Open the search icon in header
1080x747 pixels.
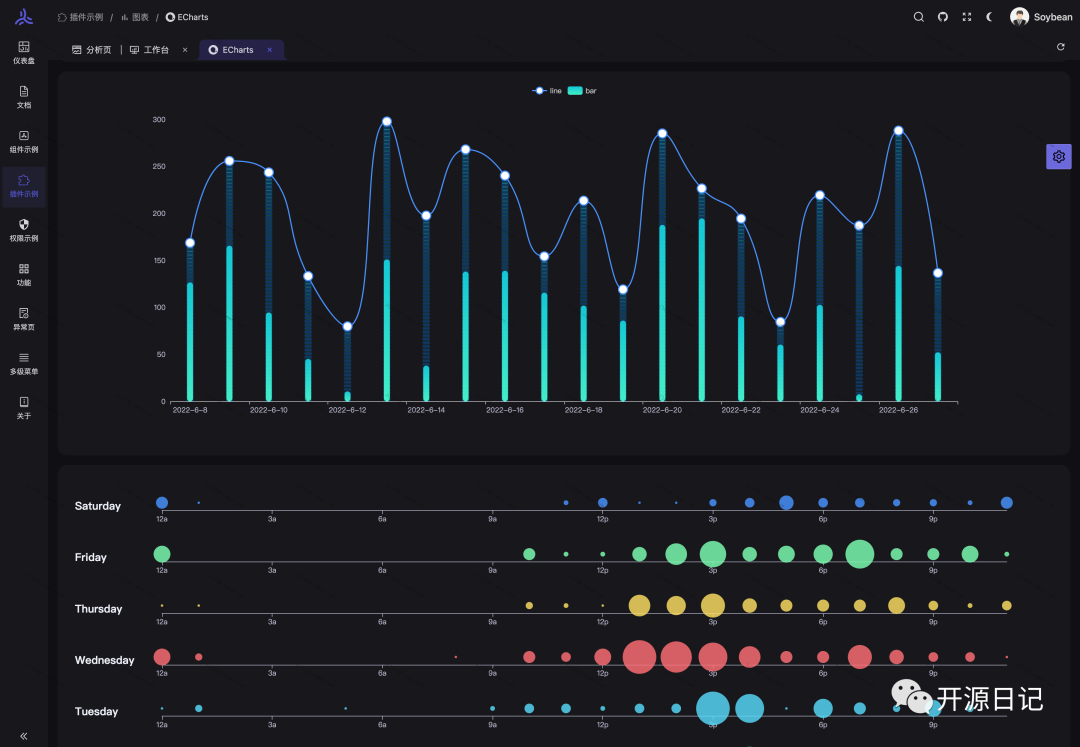click(918, 17)
